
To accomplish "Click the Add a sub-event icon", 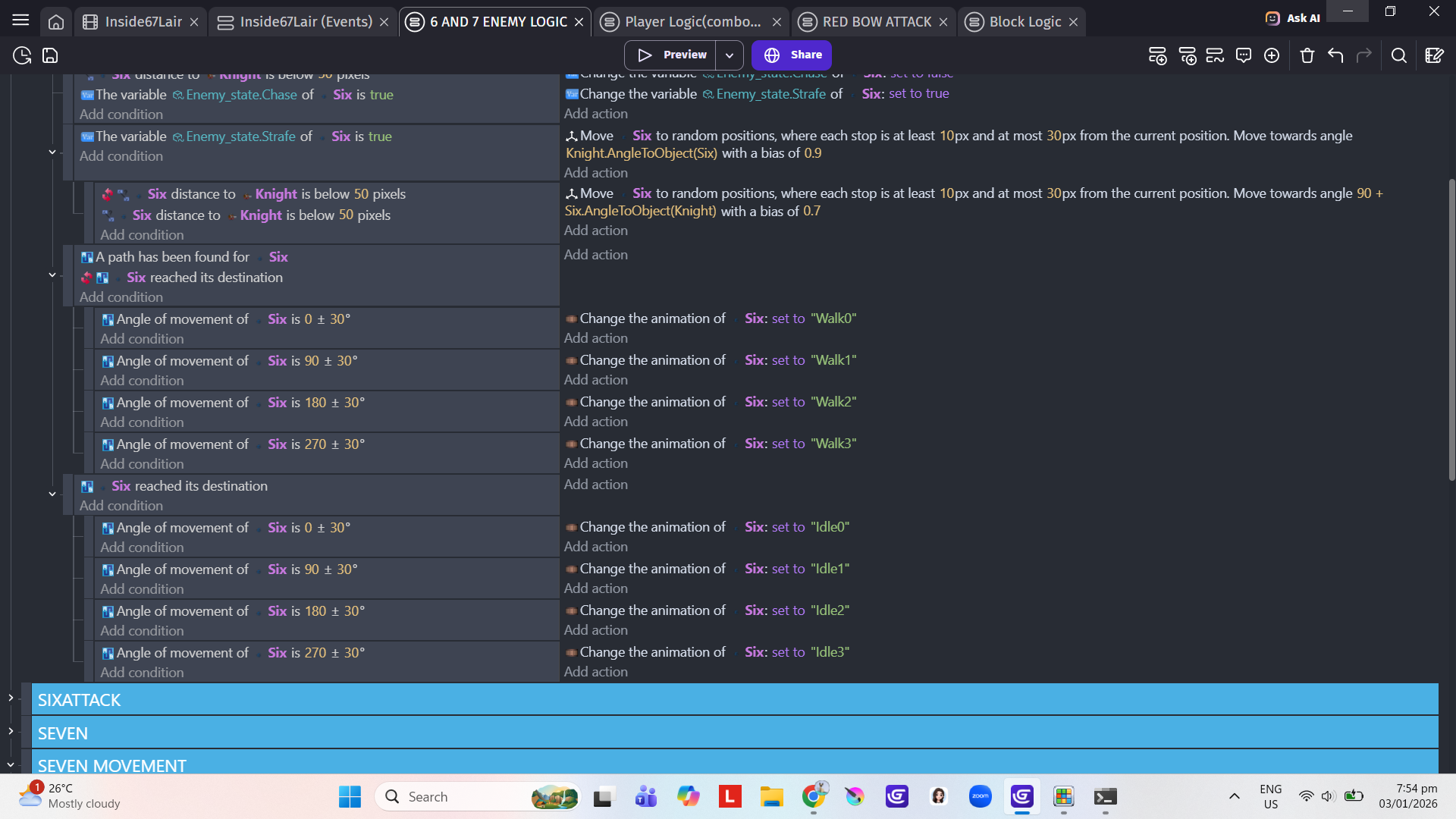I will 1188,55.
